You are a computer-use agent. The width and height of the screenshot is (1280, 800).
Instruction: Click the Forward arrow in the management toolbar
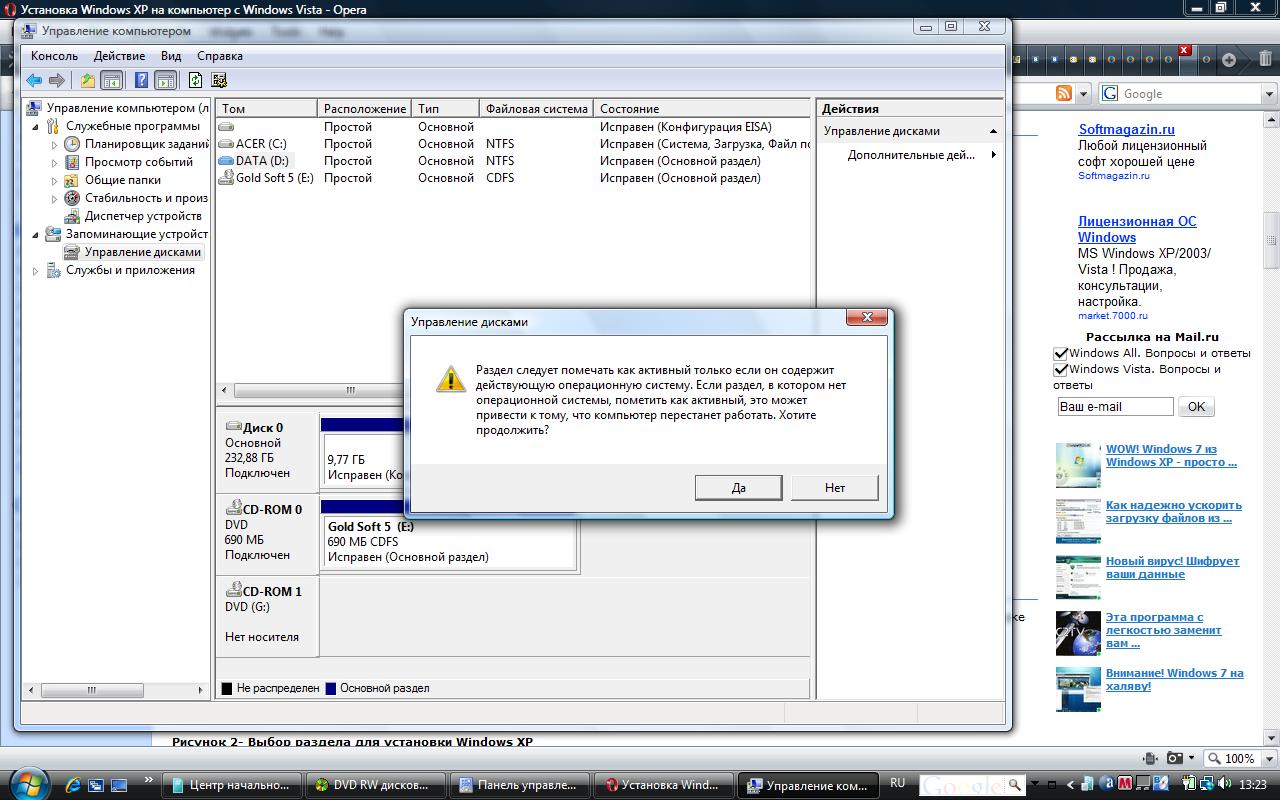[x=57, y=81]
